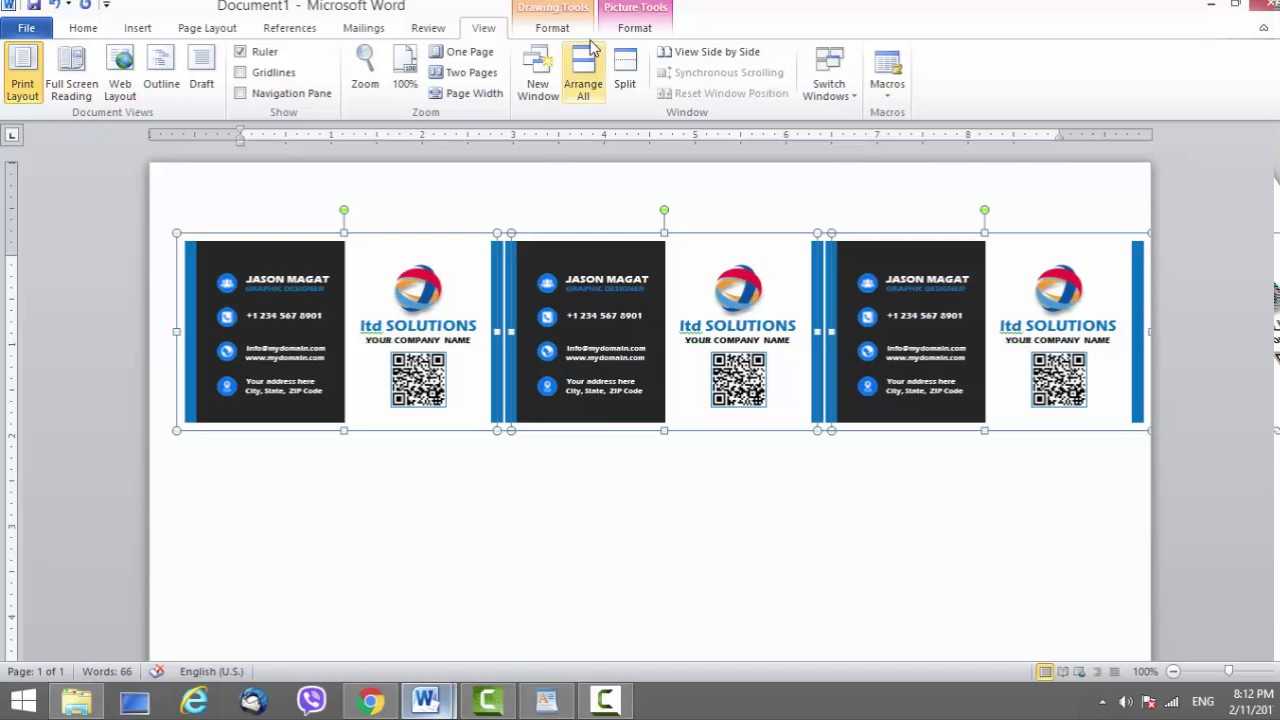
Task: Switch to Full Screen Reading view
Action: [71, 73]
